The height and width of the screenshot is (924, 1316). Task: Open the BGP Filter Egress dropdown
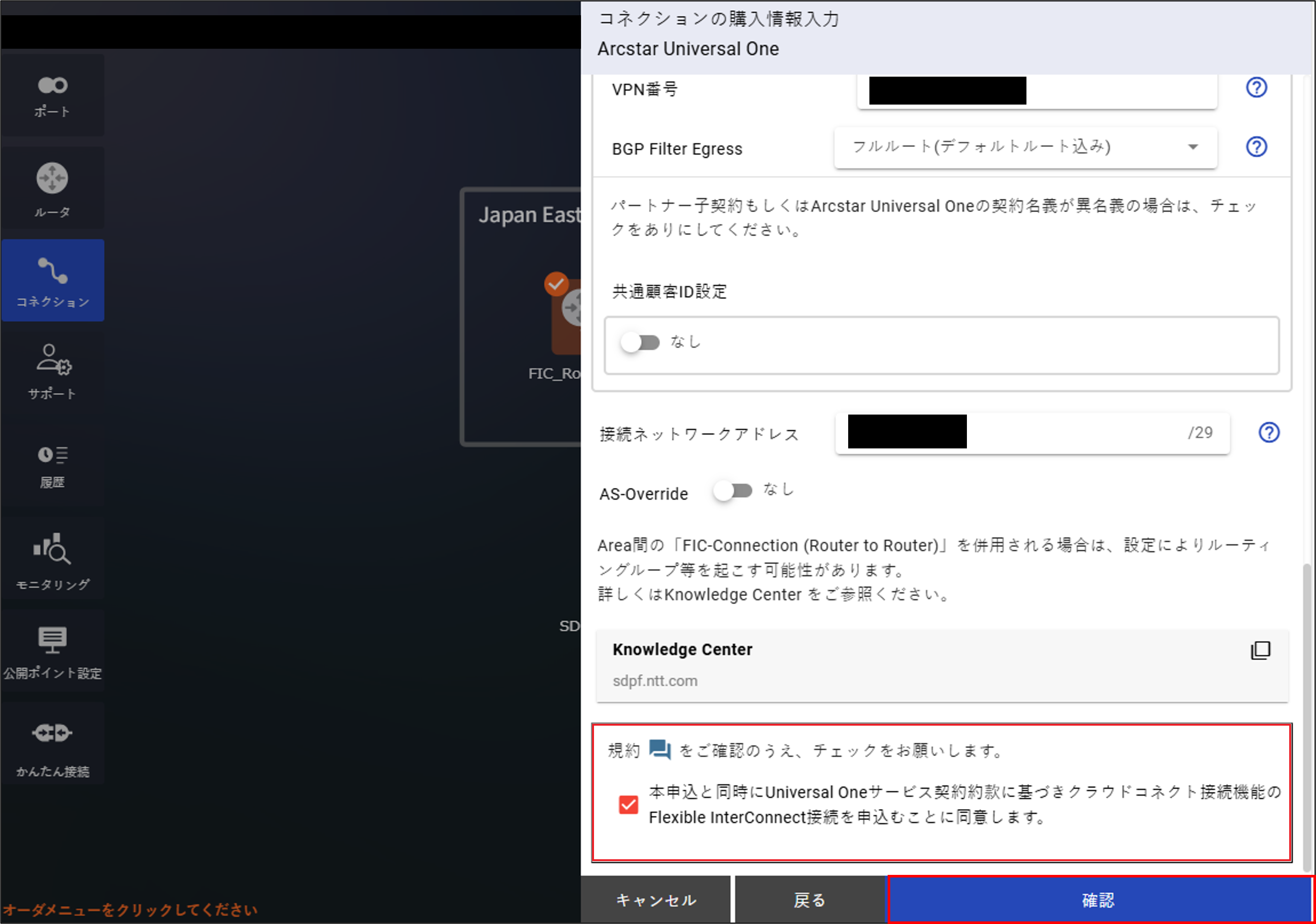(1025, 147)
